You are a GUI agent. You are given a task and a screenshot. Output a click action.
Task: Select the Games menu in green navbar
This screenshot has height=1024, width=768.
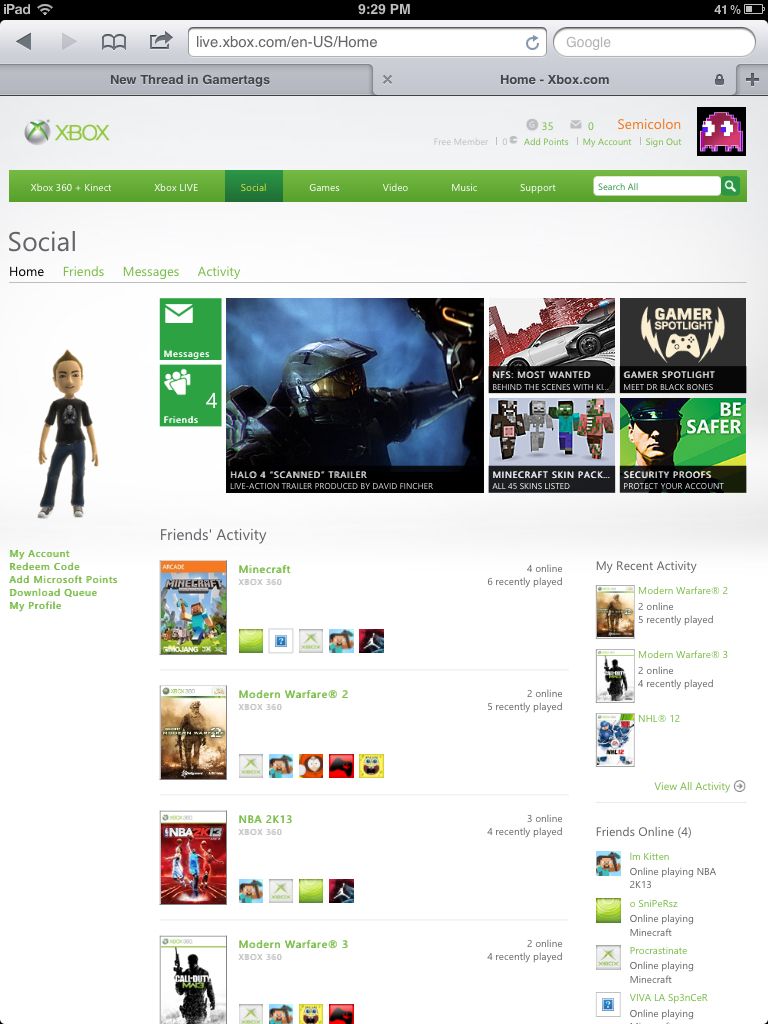click(324, 187)
